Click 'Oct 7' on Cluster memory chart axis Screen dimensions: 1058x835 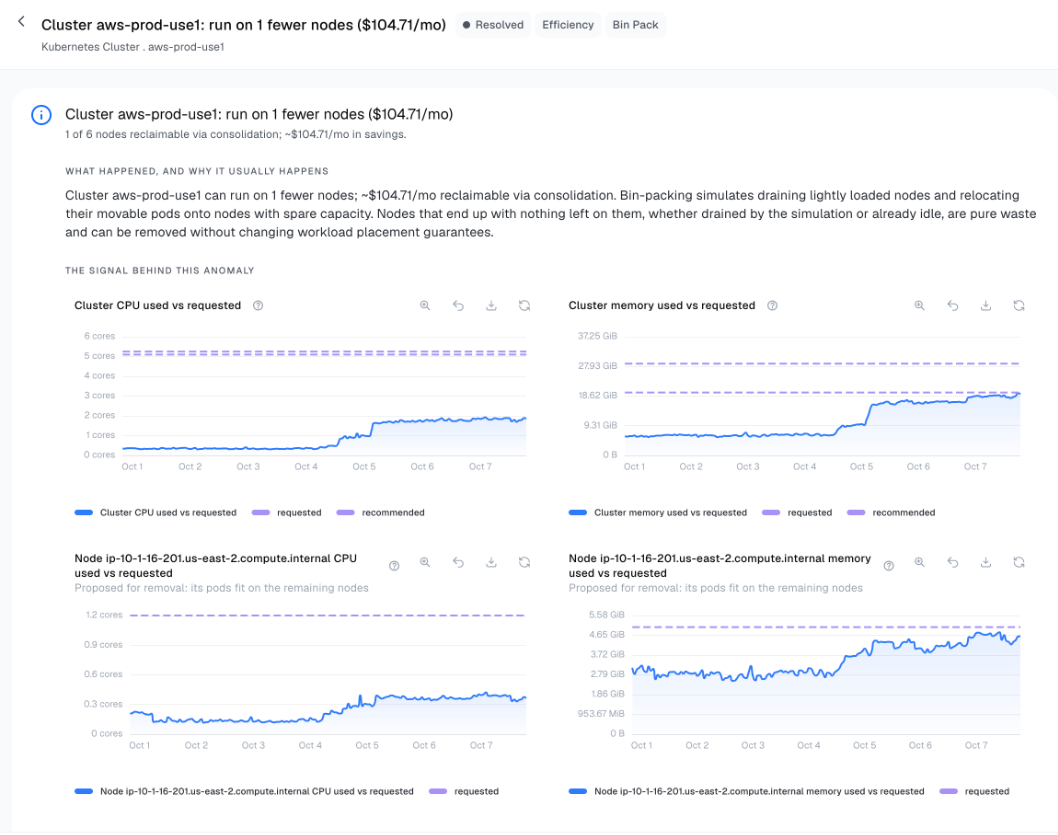[x=975, y=467]
